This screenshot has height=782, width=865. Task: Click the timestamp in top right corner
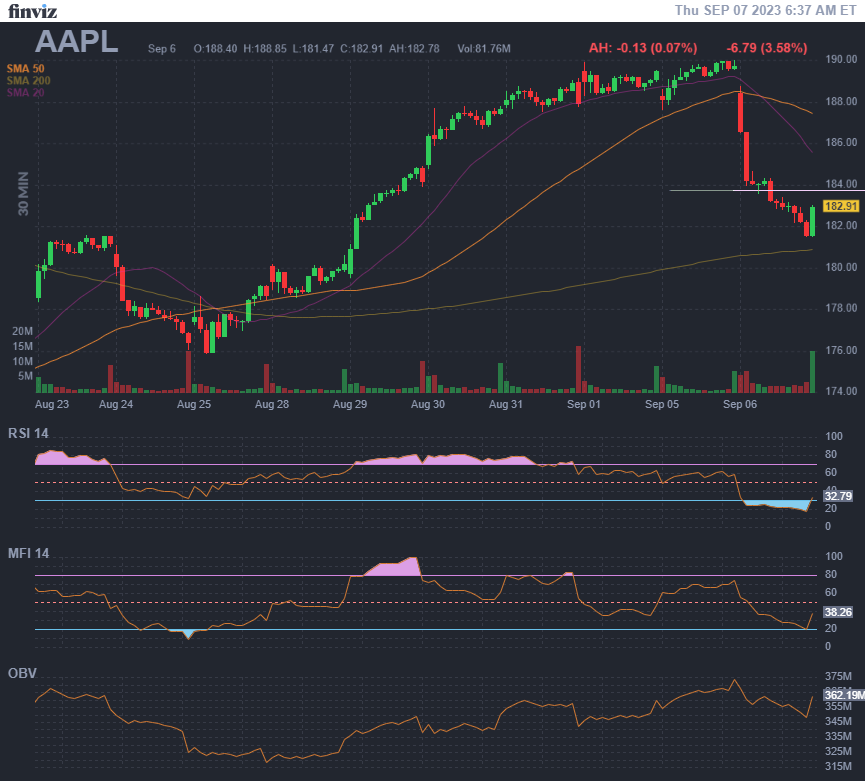tap(765, 10)
